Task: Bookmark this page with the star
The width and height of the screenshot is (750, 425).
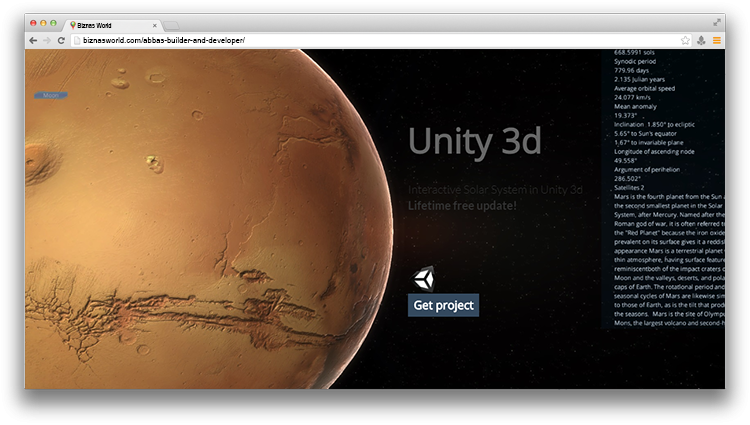Action: coord(685,41)
